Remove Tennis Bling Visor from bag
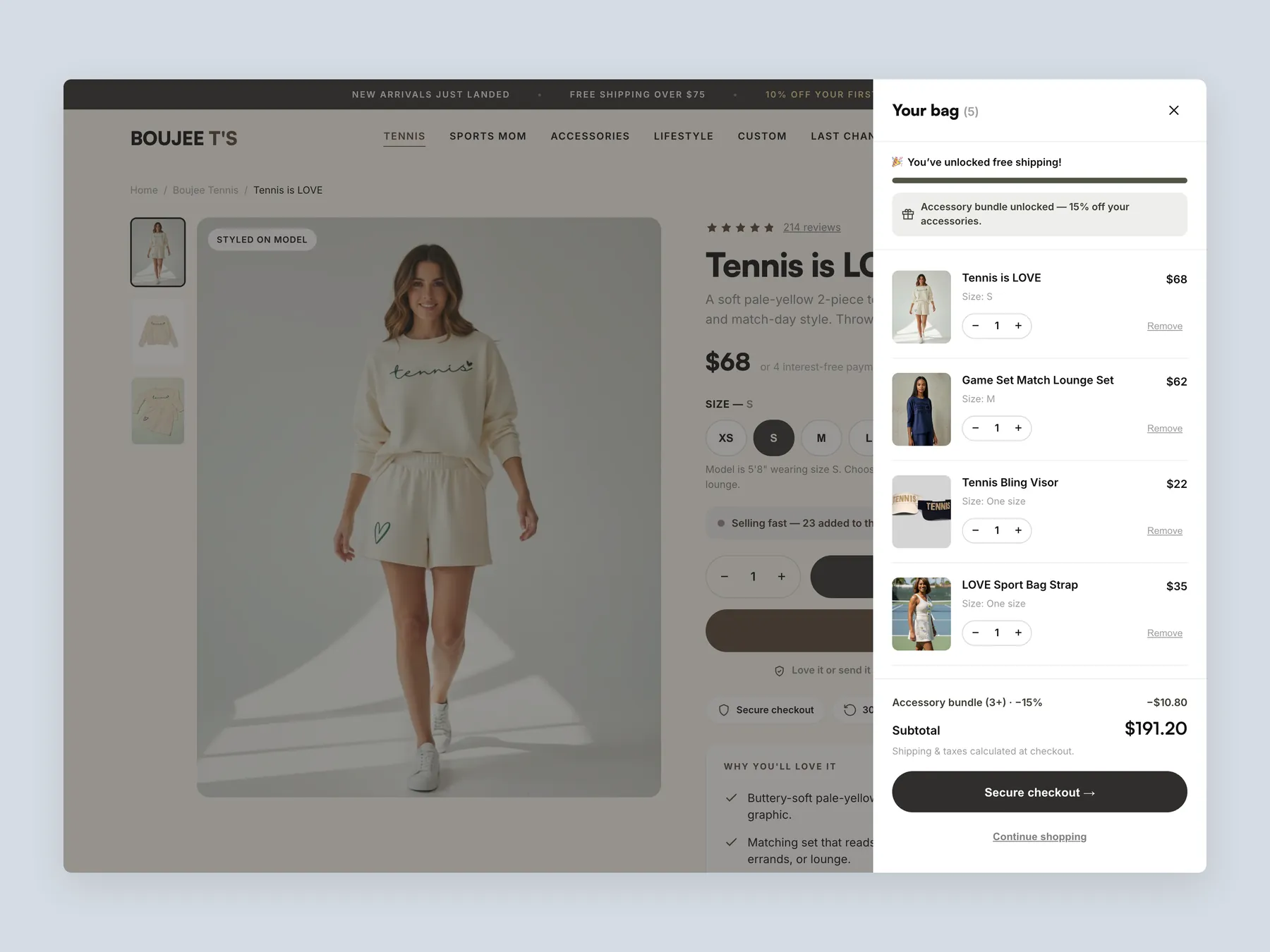Image resolution: width=1270 pixels, height=952 pixels. tap(1164, 530)
